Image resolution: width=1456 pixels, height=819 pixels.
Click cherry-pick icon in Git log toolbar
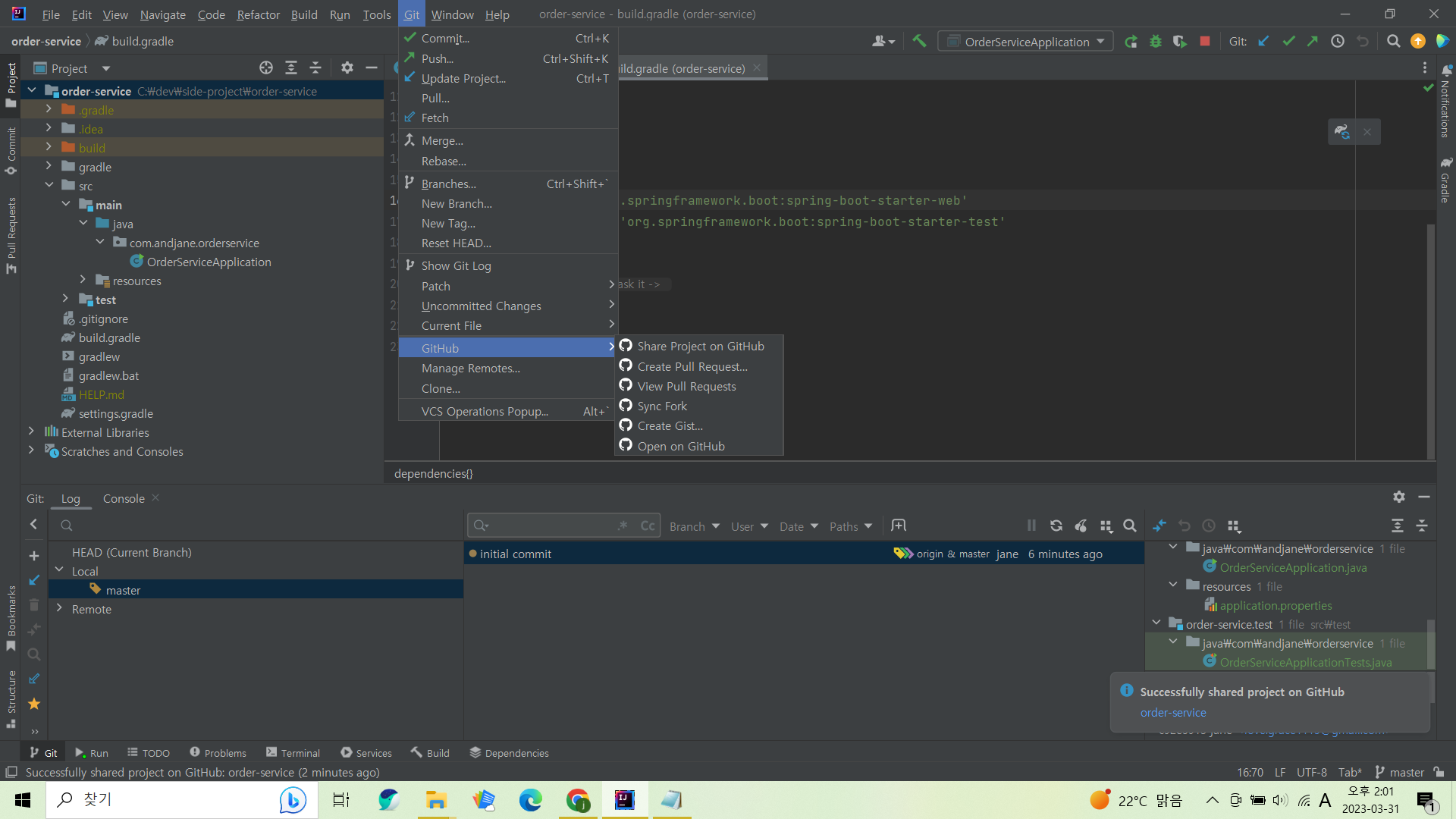[1081, 526]
